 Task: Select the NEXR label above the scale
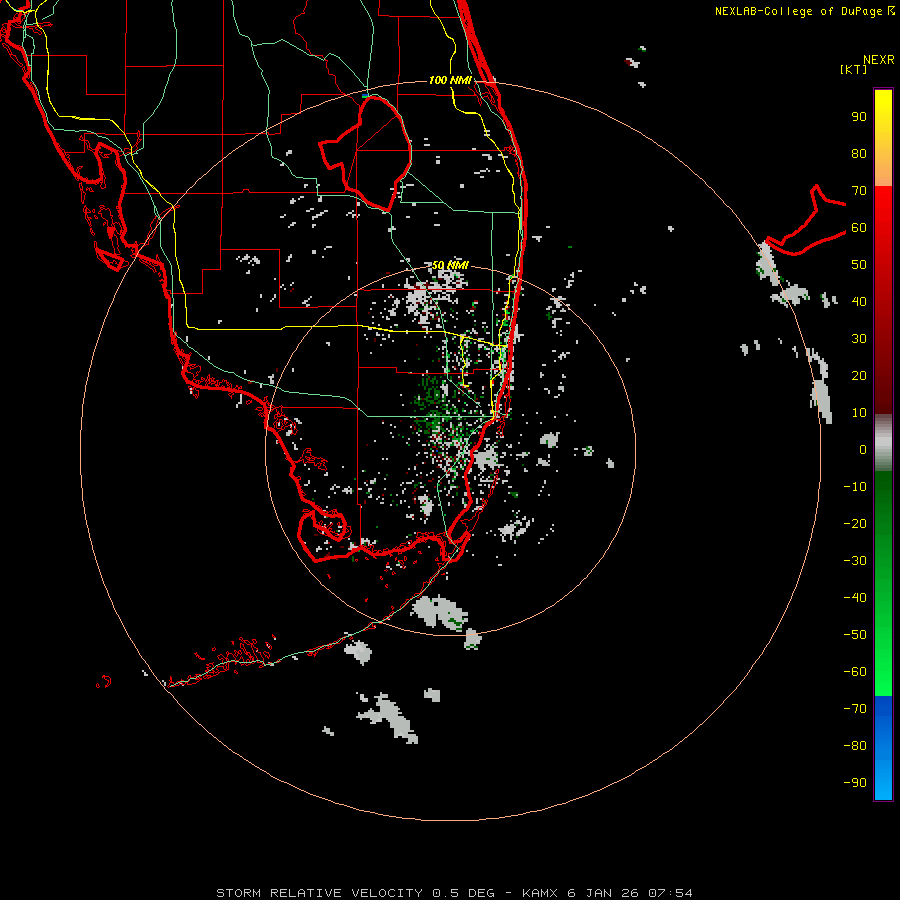(x=879, y=60)
